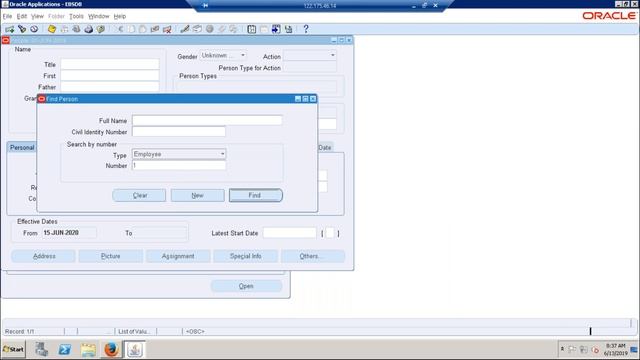
Task: Click the New record toolbar icon
Action: click(9, 29)
